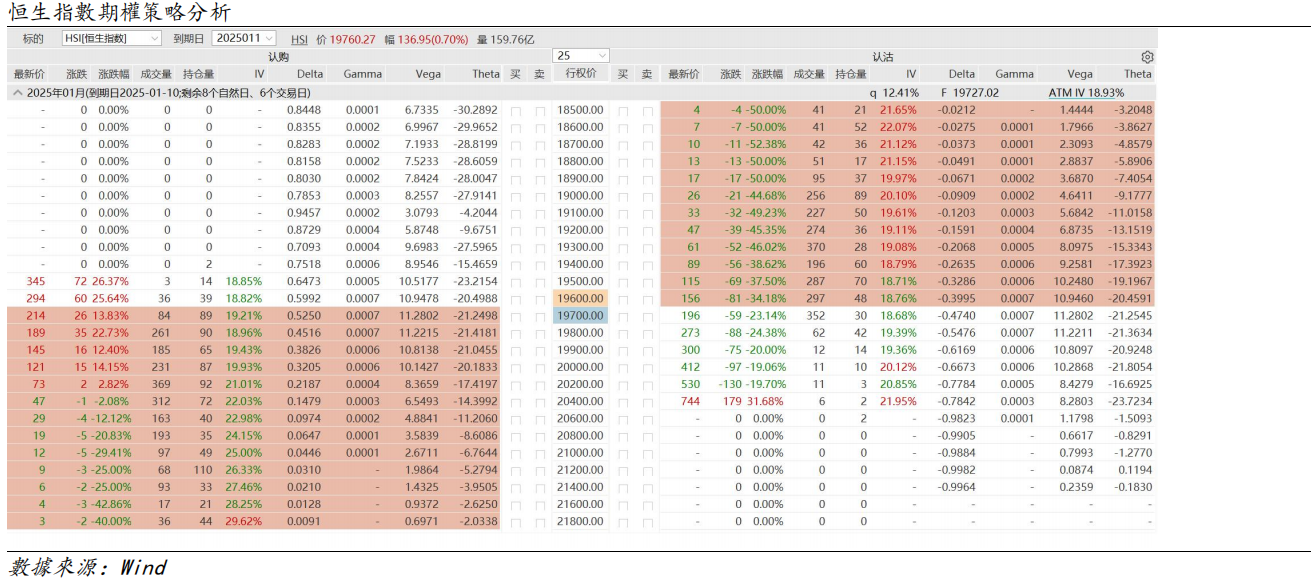Sort by the 行权价 column header
Viewport: 1316px width, 583px height.
pyautogui.click(x=581, y=74)
